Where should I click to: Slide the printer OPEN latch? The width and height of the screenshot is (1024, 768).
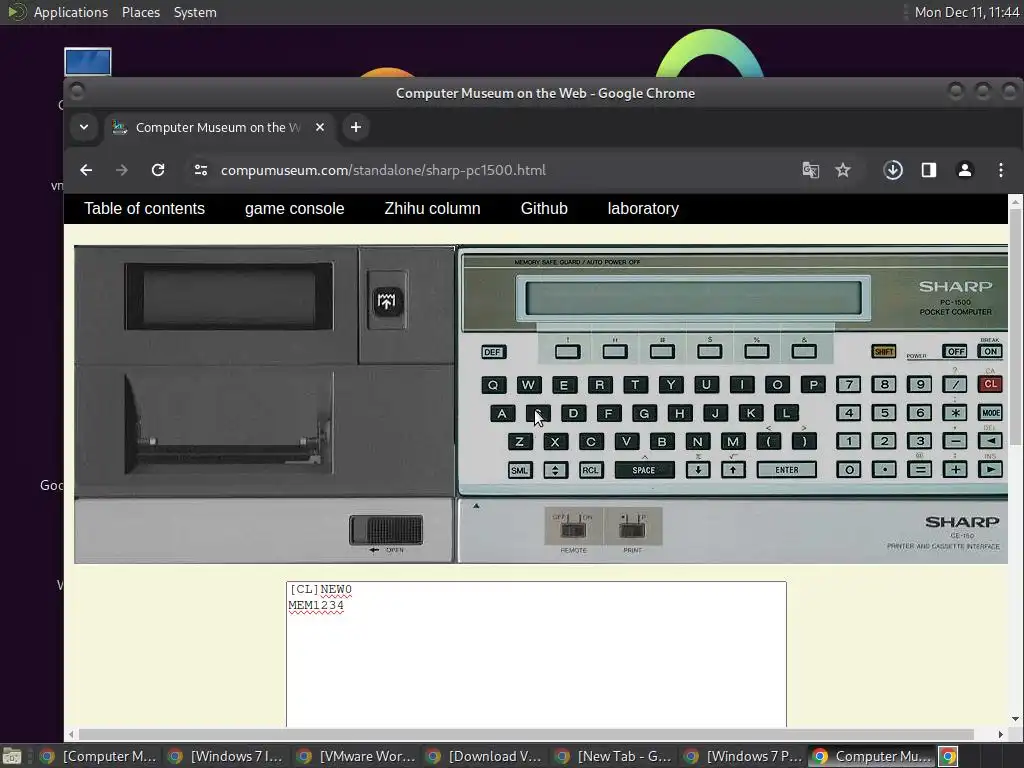tap(386, 530)
